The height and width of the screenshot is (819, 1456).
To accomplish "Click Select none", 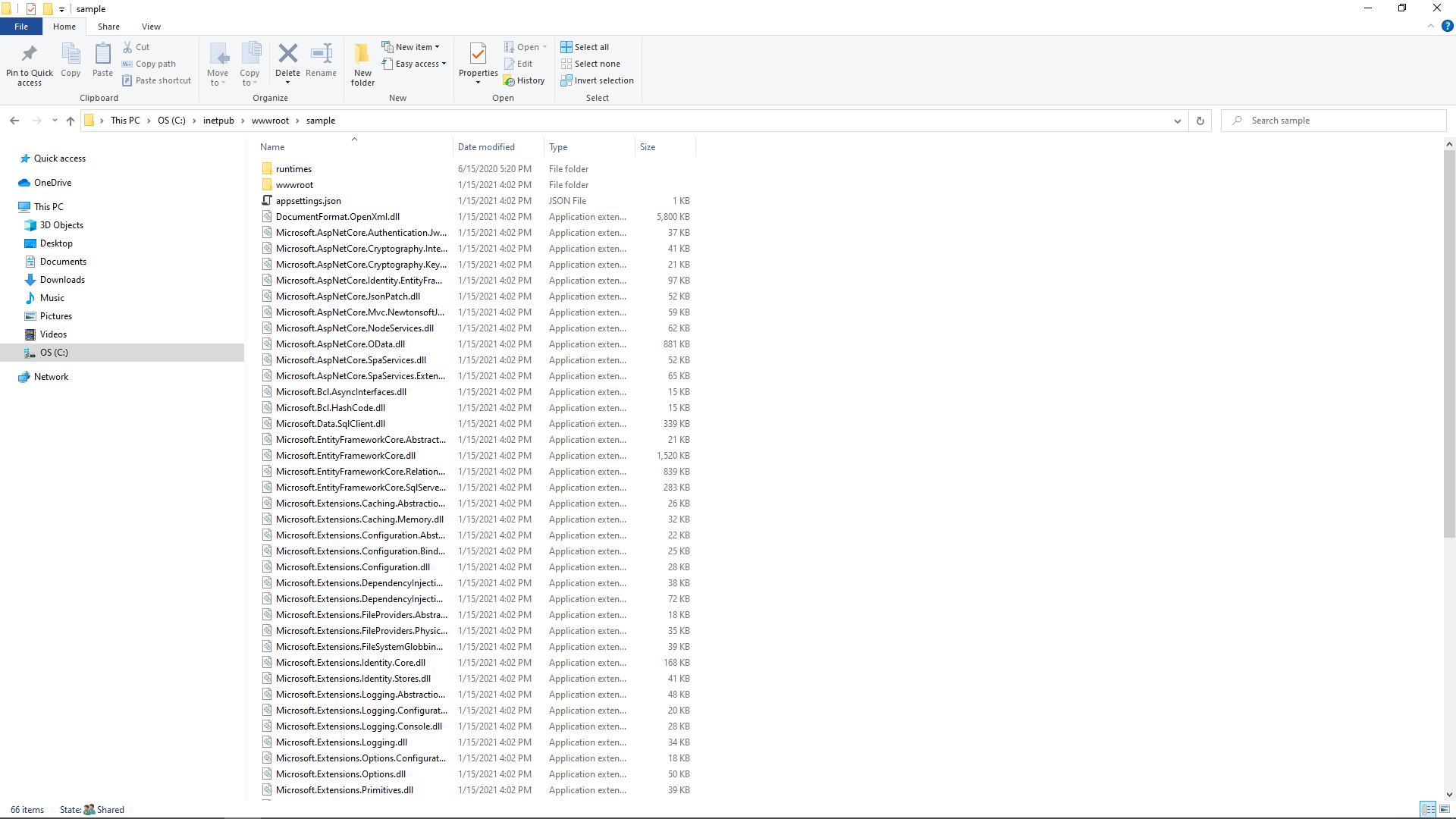I will click(x=590, y=64).
